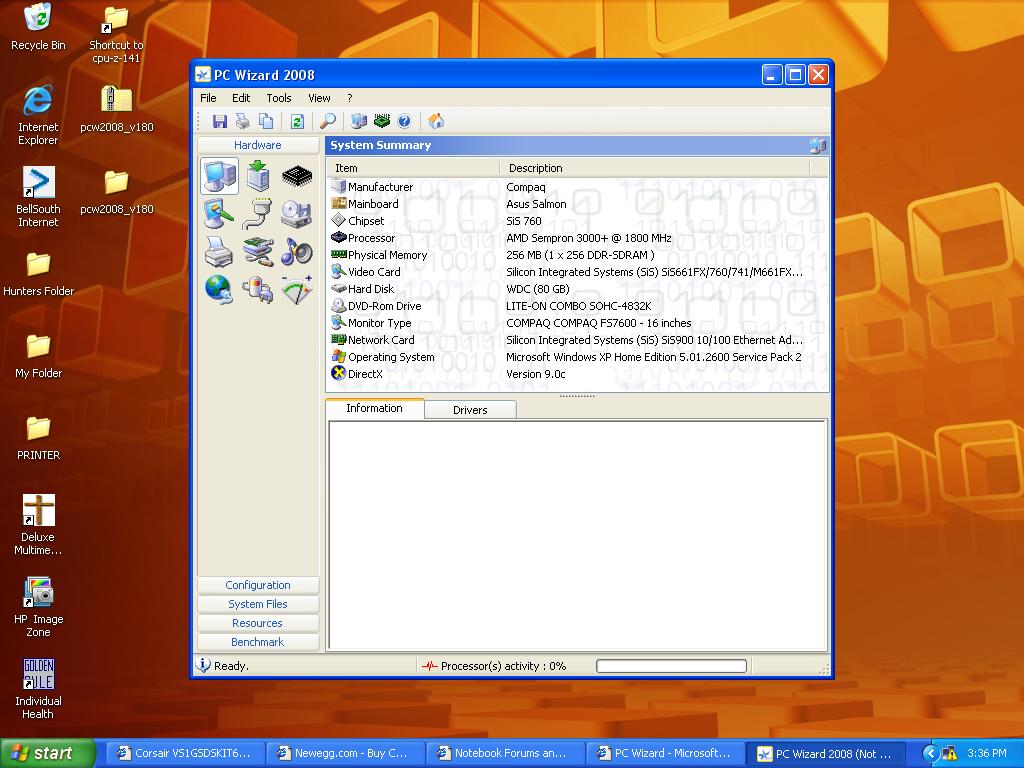Expand the Hardware category panel
This screenshot has height=768, width=1024.
258,145
